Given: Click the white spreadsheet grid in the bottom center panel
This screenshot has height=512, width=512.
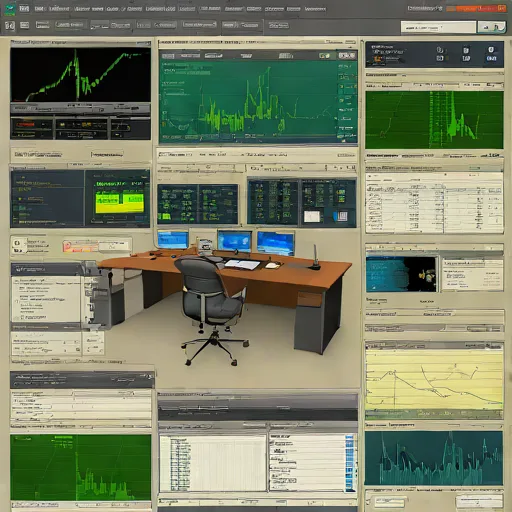Looking at the screenshot, I should pyautogui.click(x=213, y=463).
